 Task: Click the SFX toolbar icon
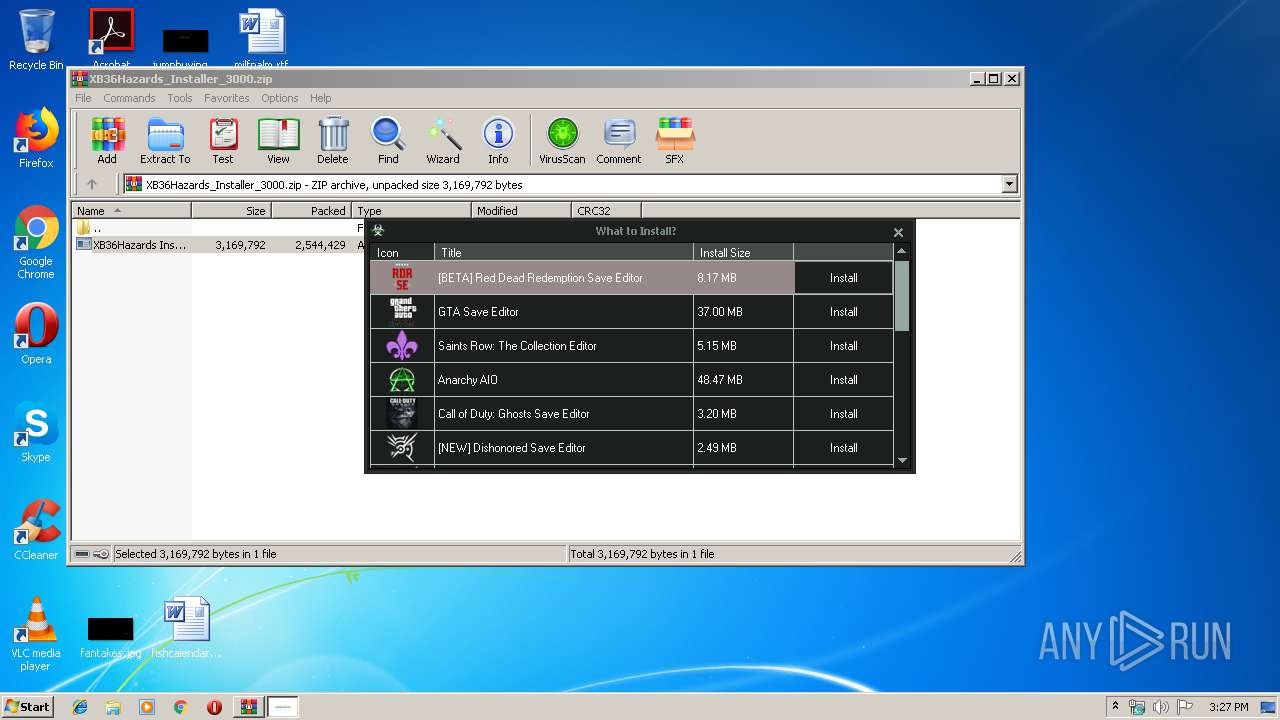click(x=675, y=140)
